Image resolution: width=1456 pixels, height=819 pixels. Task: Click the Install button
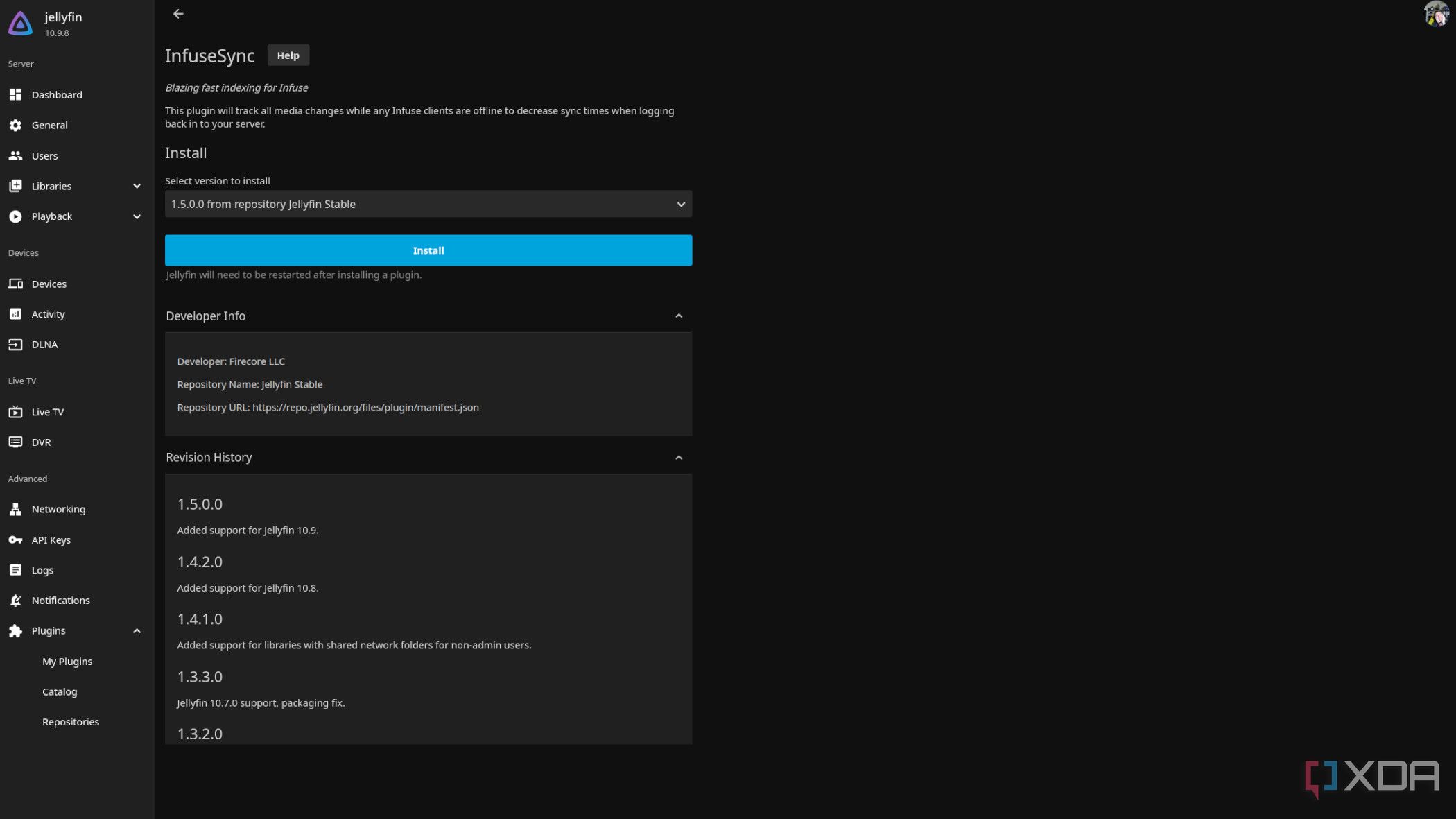coord(428,250)
